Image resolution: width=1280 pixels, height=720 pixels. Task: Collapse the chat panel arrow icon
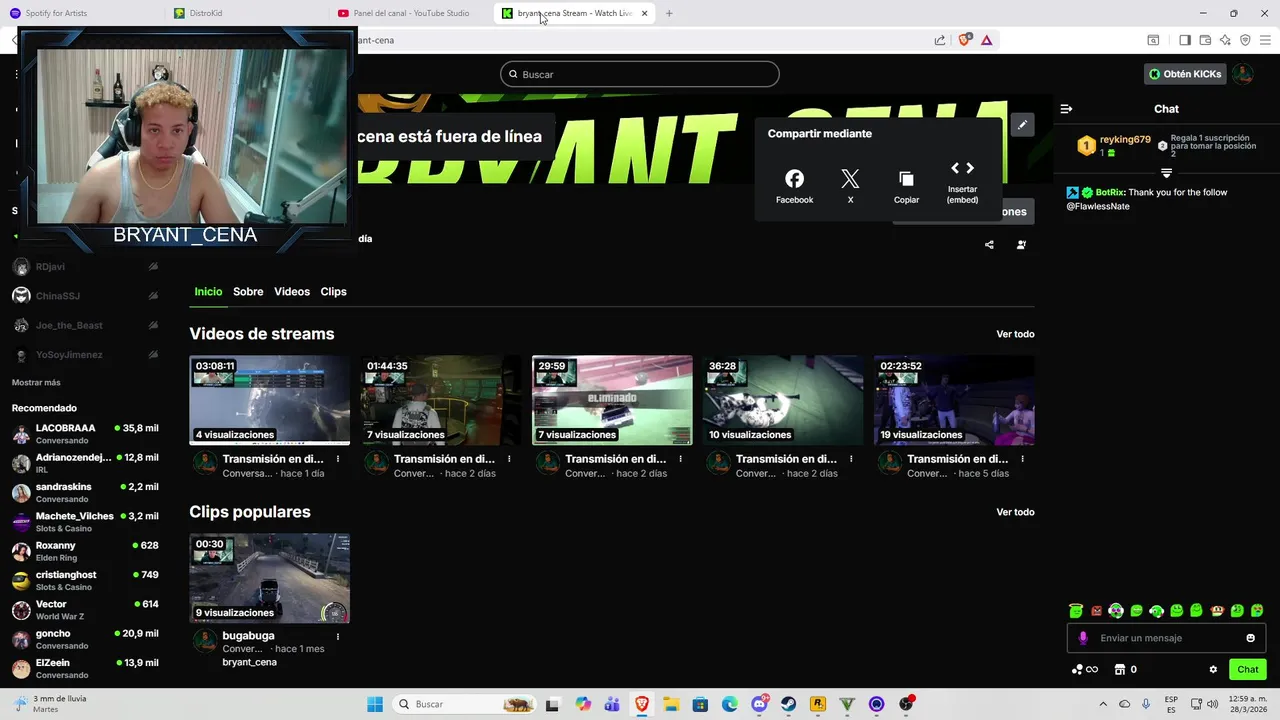coord(1066,109)
